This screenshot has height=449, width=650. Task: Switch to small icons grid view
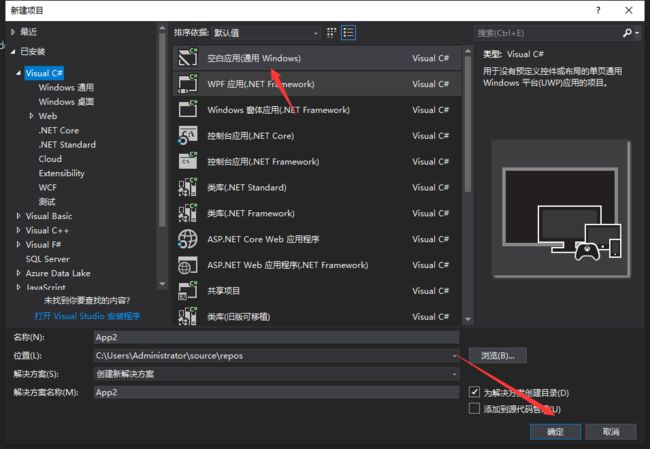(x=331, y=33)
